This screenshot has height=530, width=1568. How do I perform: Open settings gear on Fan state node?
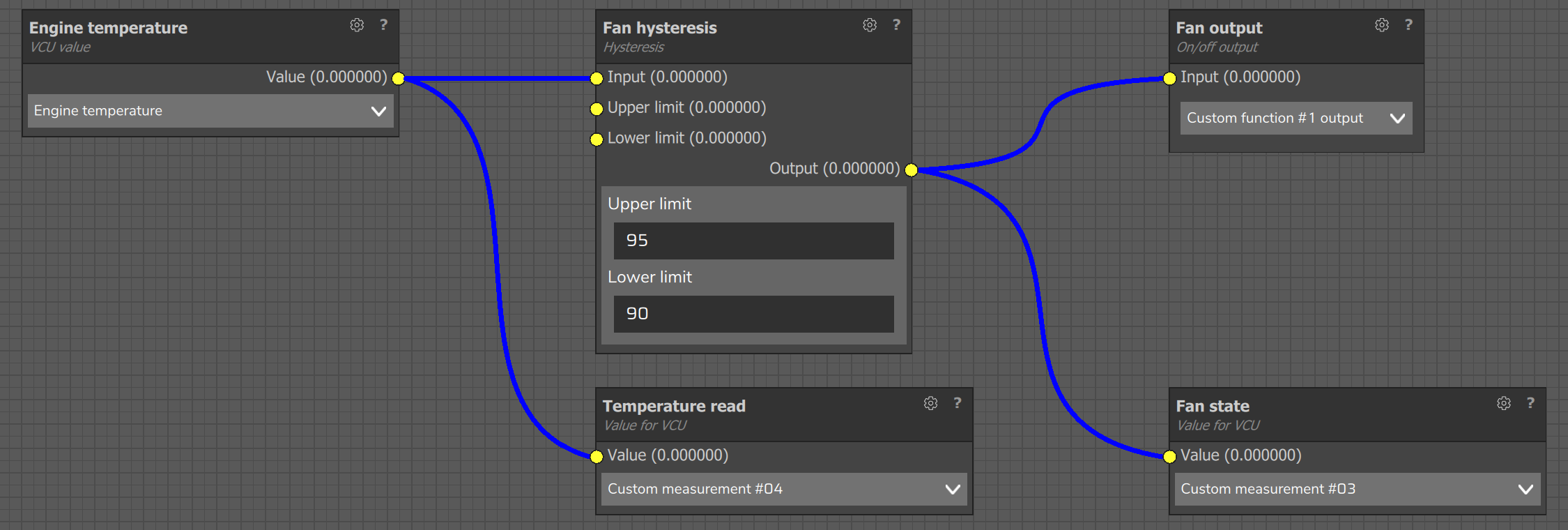(x=1504, y=403)
